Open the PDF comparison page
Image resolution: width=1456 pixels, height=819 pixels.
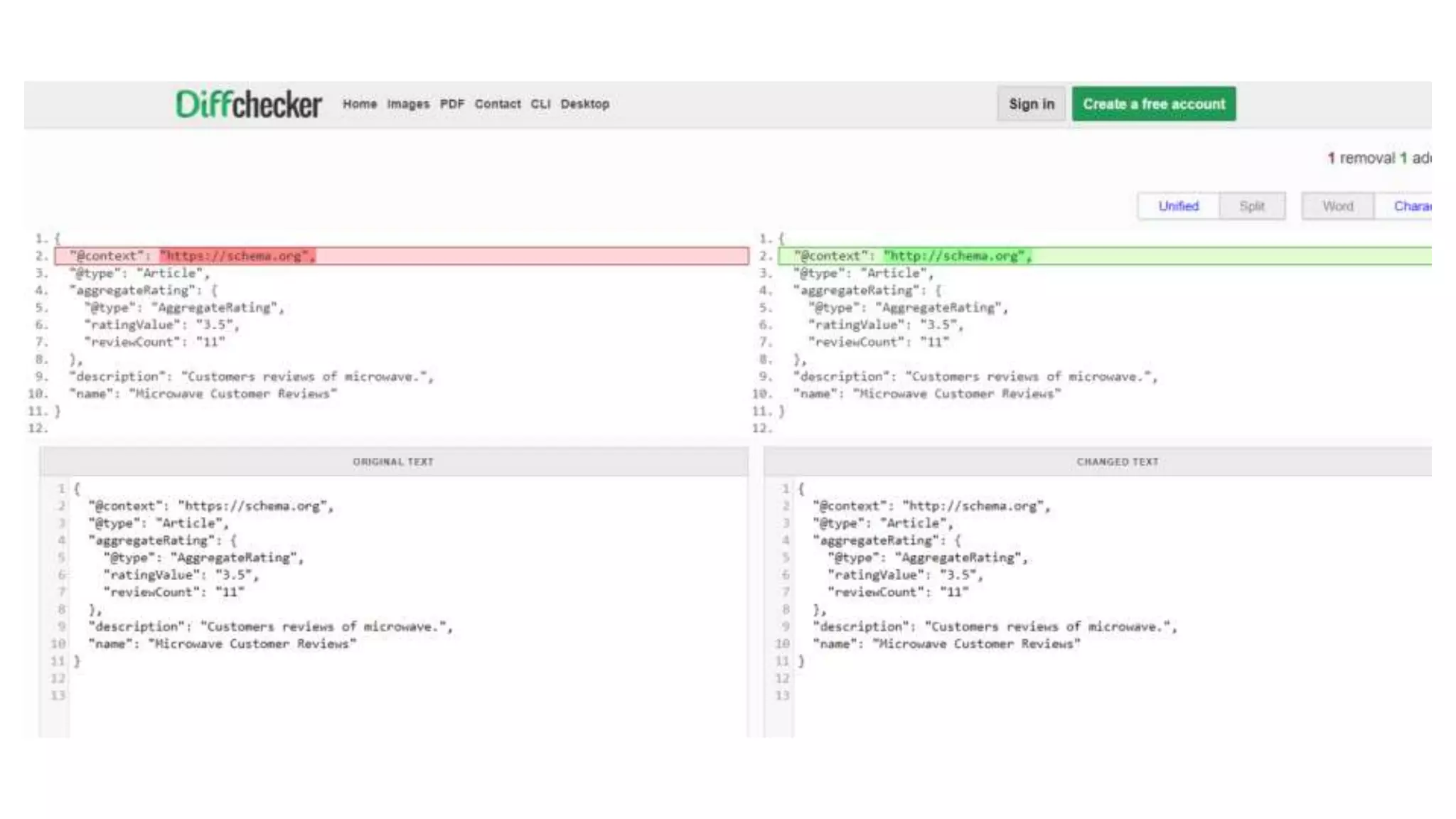point(451,104)
